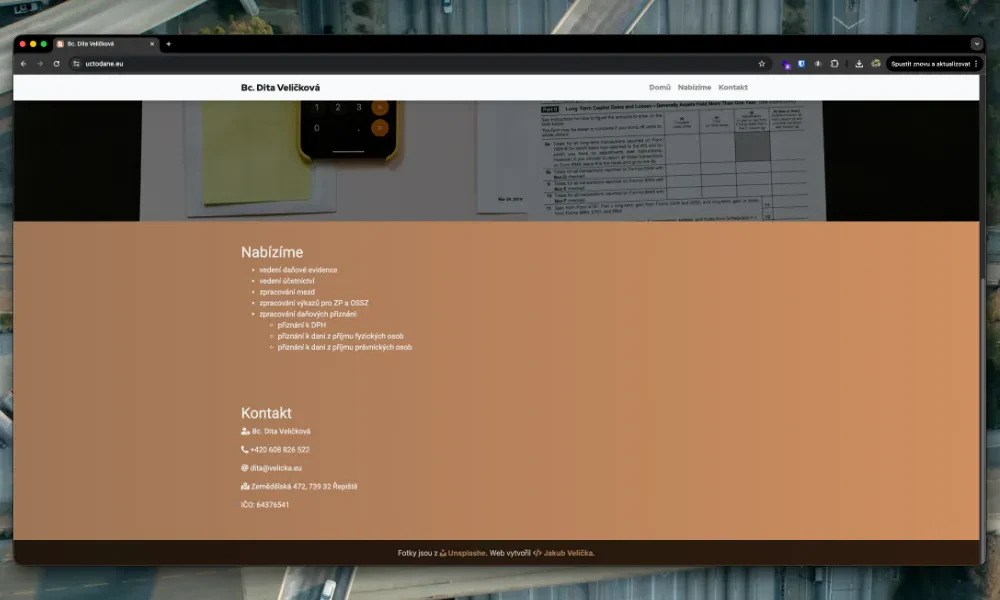Open the Unsplashe link in footer
1000x600 pixels.
tap(466, 553)
